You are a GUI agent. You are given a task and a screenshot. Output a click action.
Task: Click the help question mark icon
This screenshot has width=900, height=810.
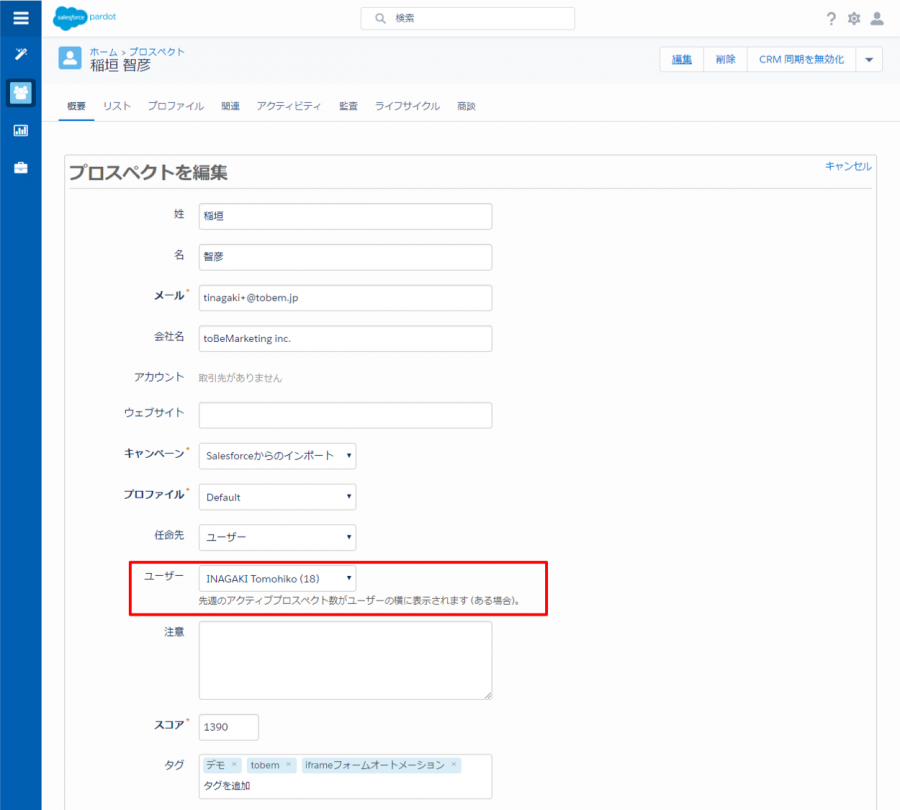831,19
